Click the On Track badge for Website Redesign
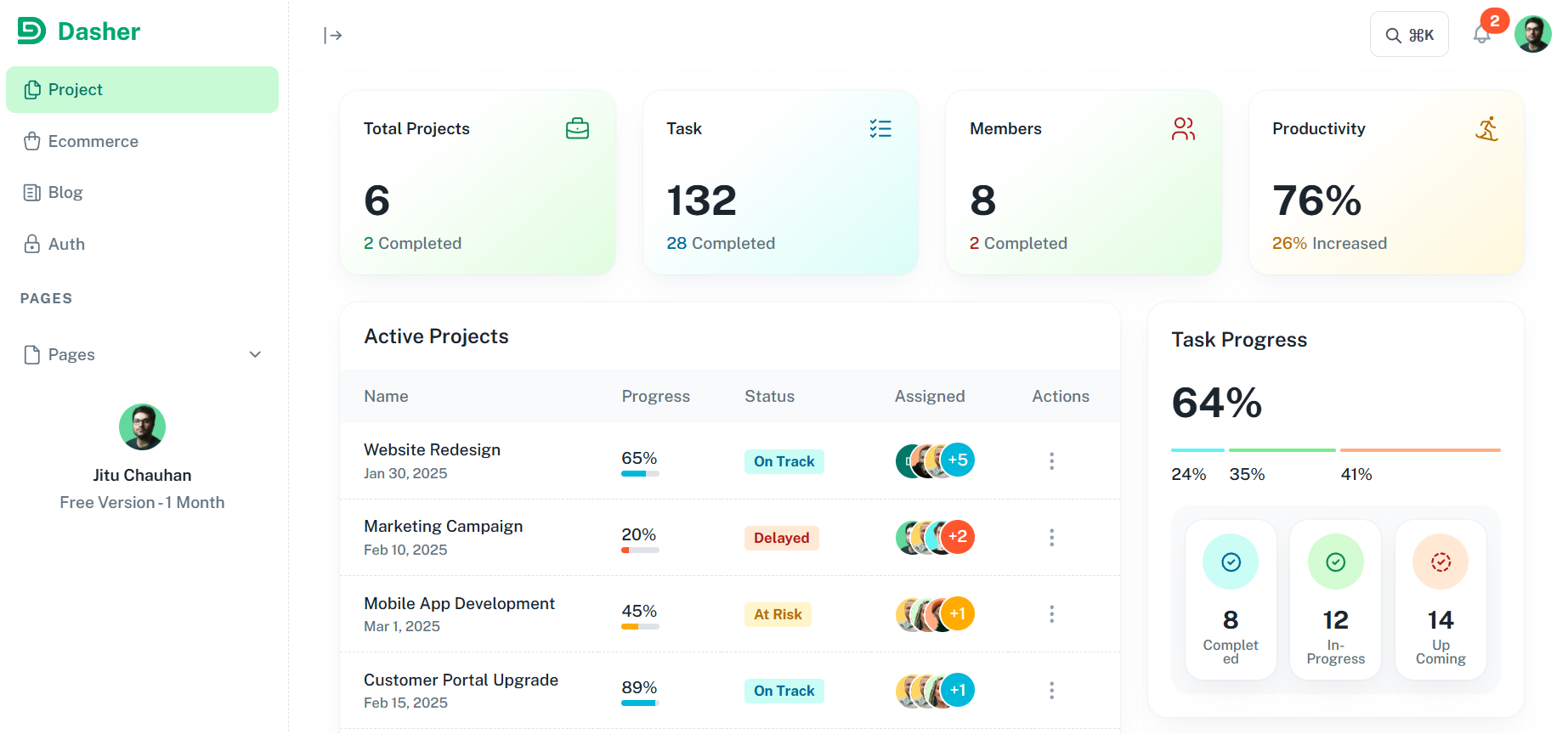 pyautogui.click(x=784, y=461)
